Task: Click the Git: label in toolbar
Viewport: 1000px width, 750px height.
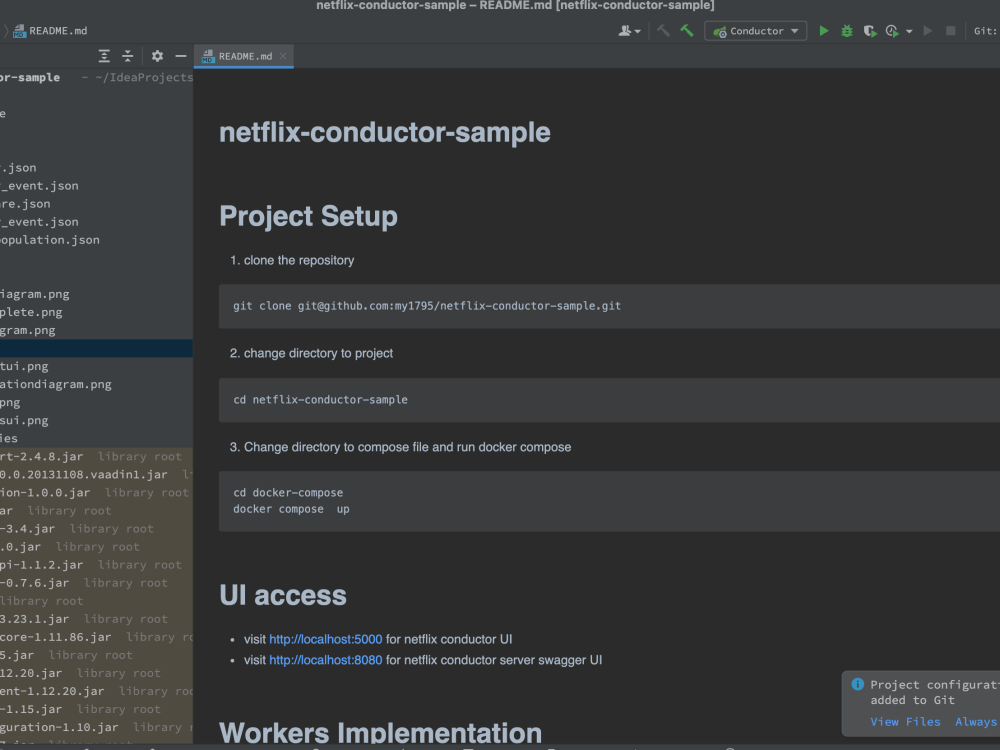Action: (985, 31)
